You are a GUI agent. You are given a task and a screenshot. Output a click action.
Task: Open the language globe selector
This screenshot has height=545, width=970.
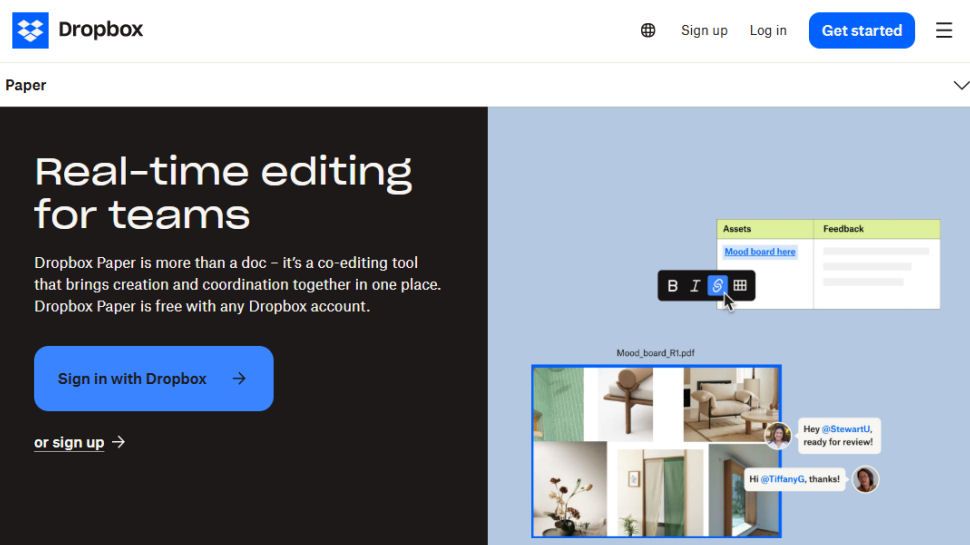tap(648, 31)
